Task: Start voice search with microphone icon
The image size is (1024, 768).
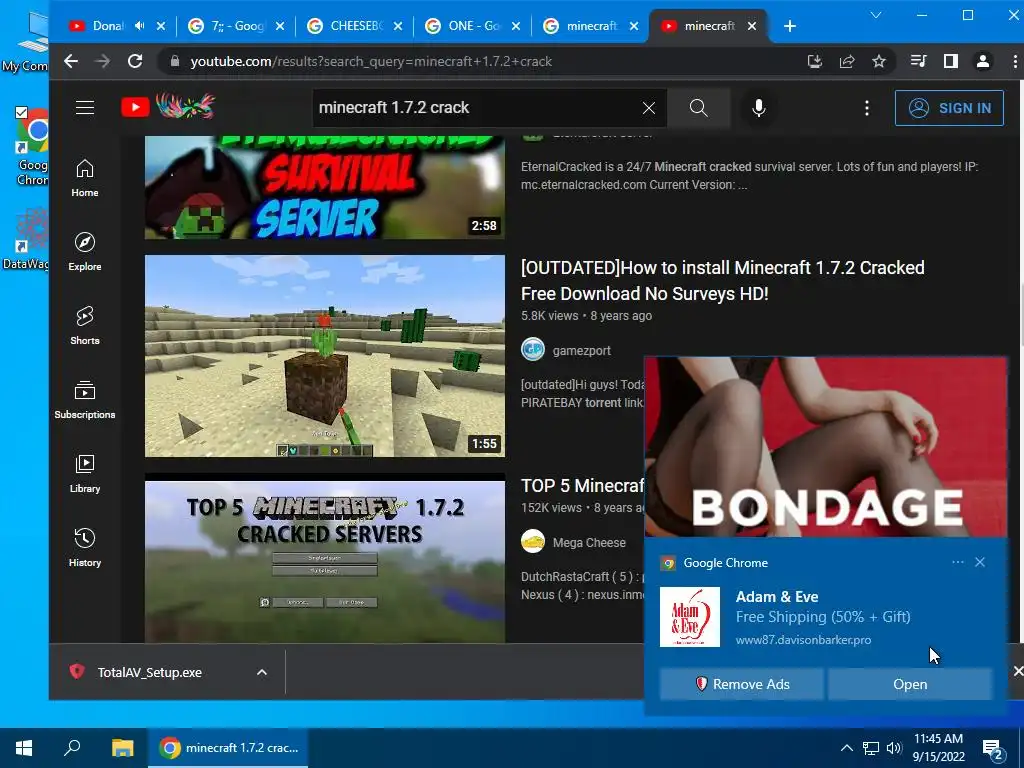Action: click(758, 108)
